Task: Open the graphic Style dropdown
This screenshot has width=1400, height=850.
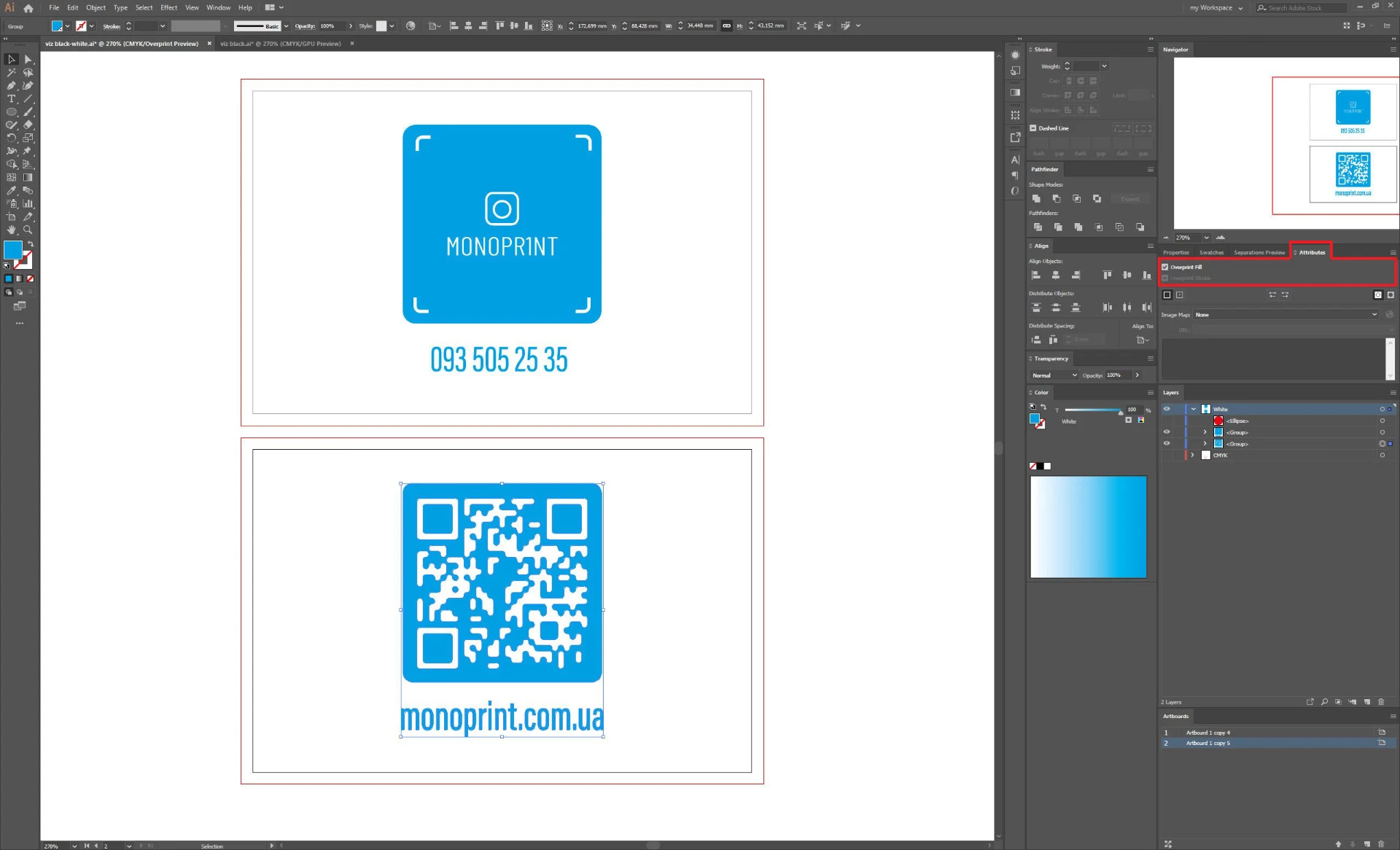Action: 392,26
